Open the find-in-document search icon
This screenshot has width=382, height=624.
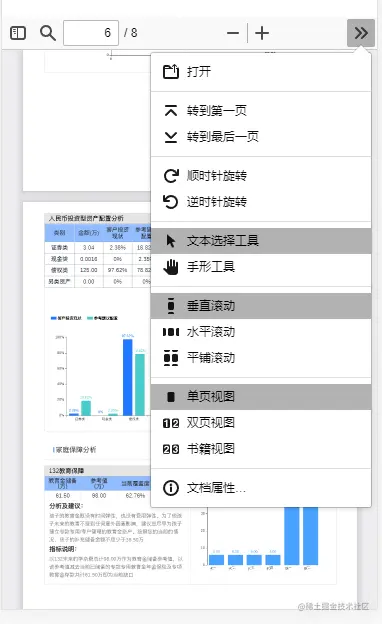click(x=47, y=33)
